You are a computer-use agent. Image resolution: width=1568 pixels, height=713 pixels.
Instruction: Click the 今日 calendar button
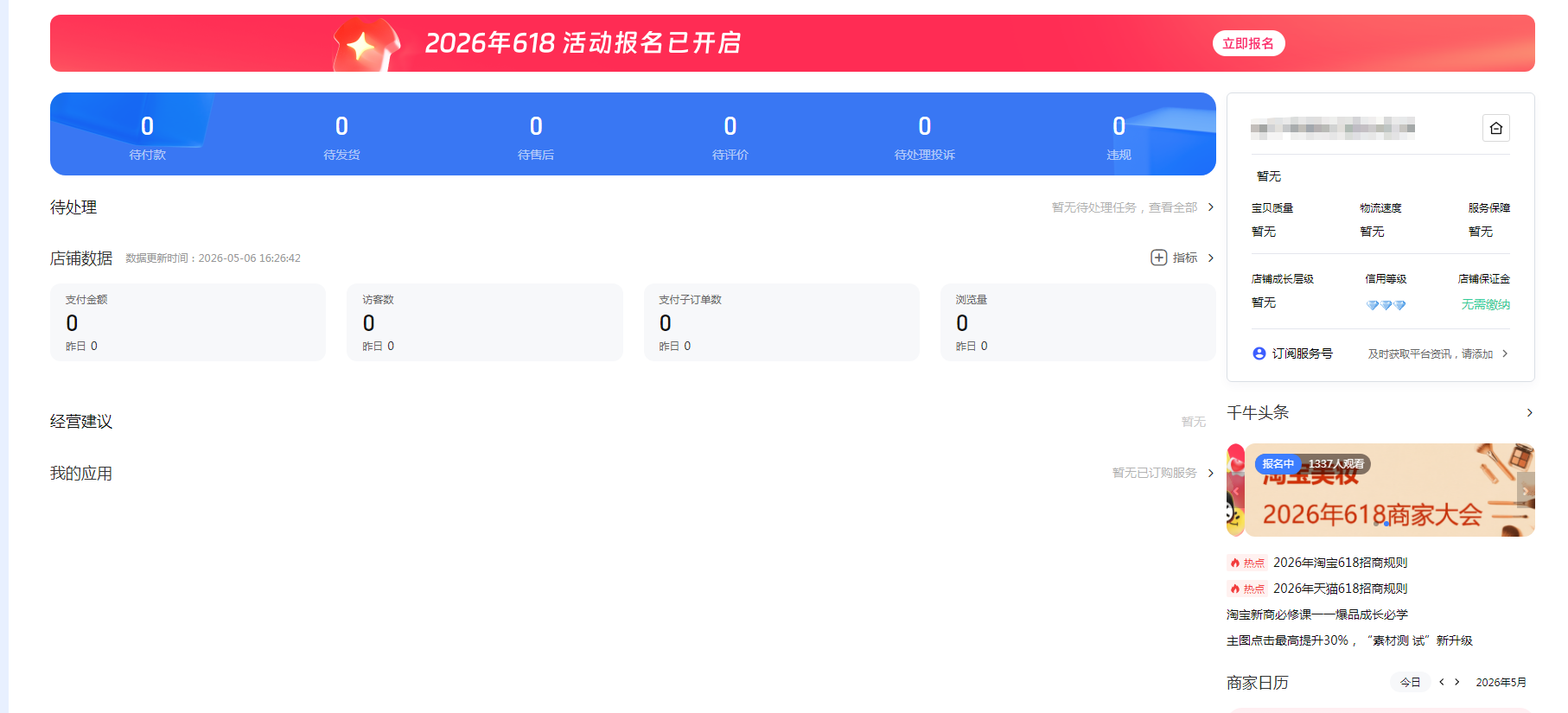[1410, 682]
